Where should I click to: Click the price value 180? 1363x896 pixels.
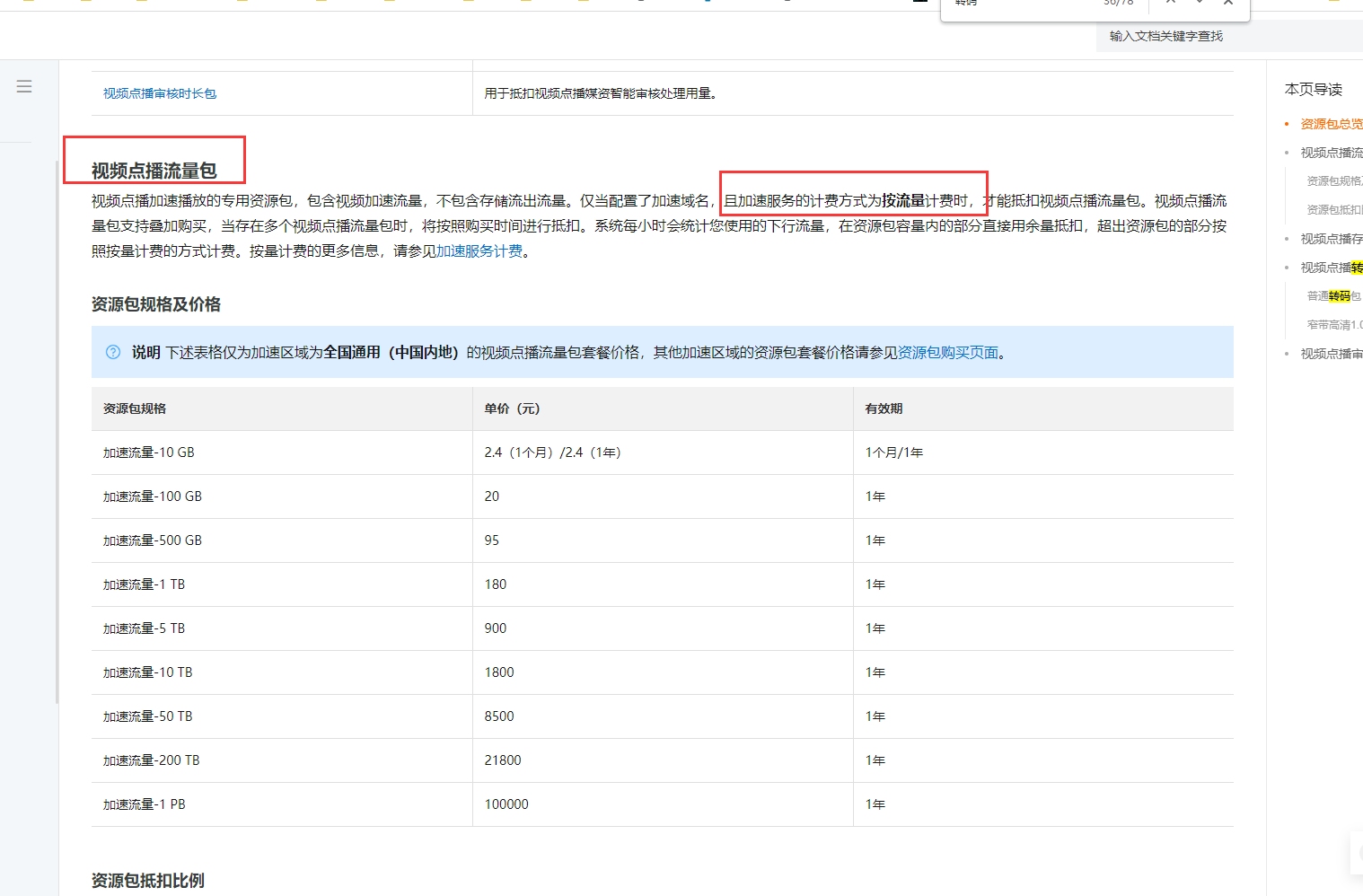click(x=496, y=584)
